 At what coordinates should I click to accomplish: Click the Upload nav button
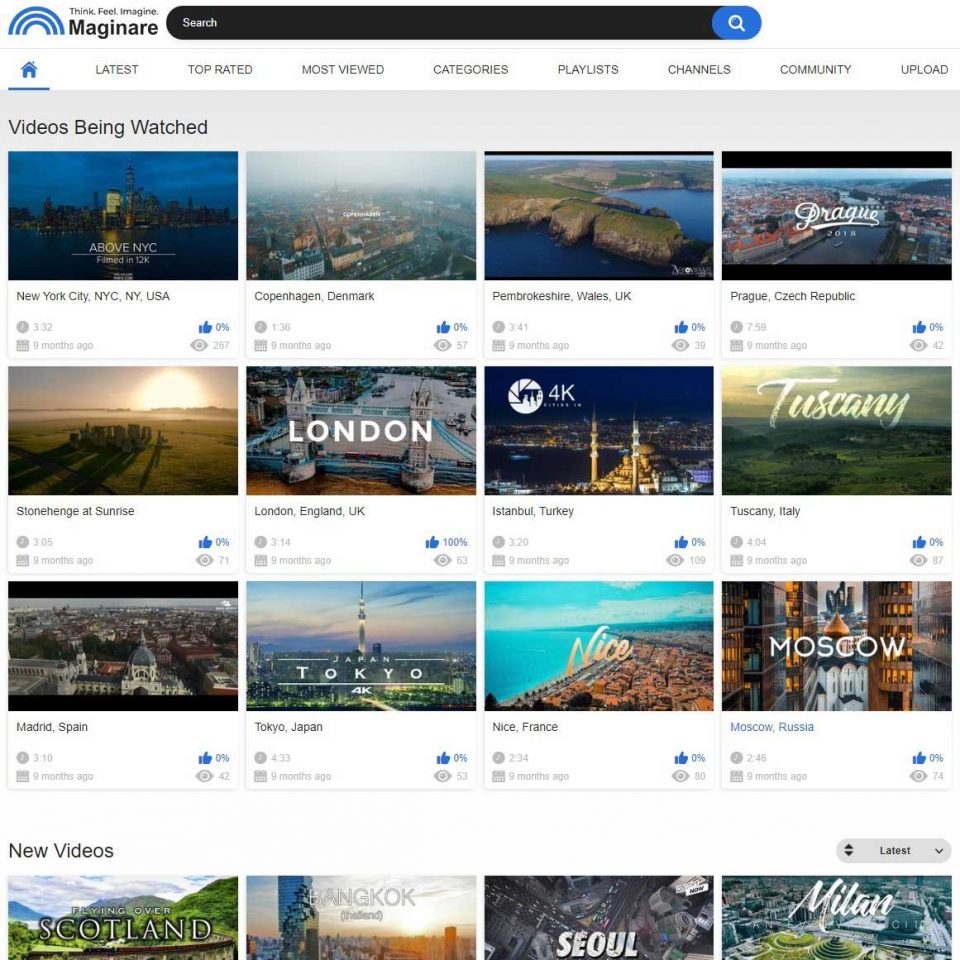[924, 70]
